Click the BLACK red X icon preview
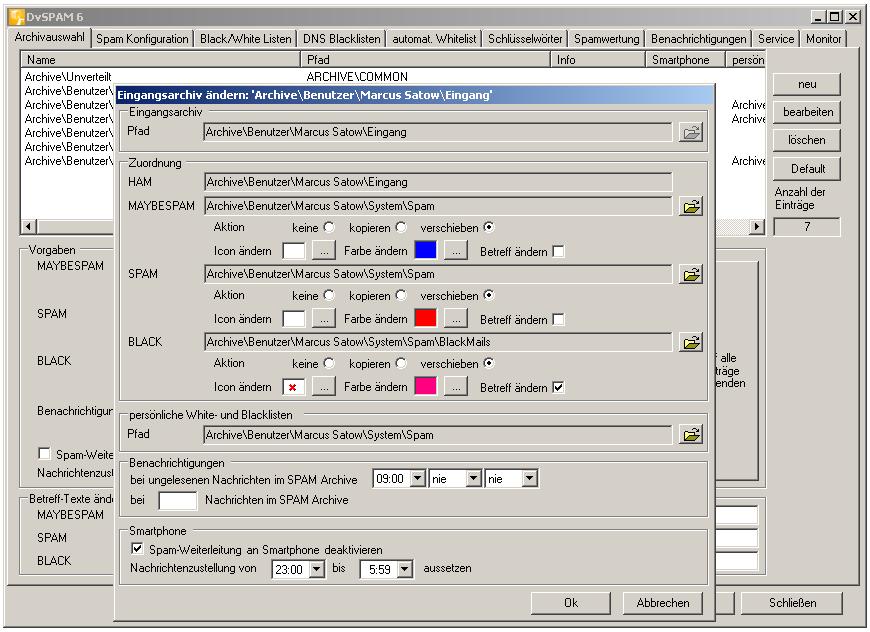This screenshot has height=632, width=870. pos(294,387)
